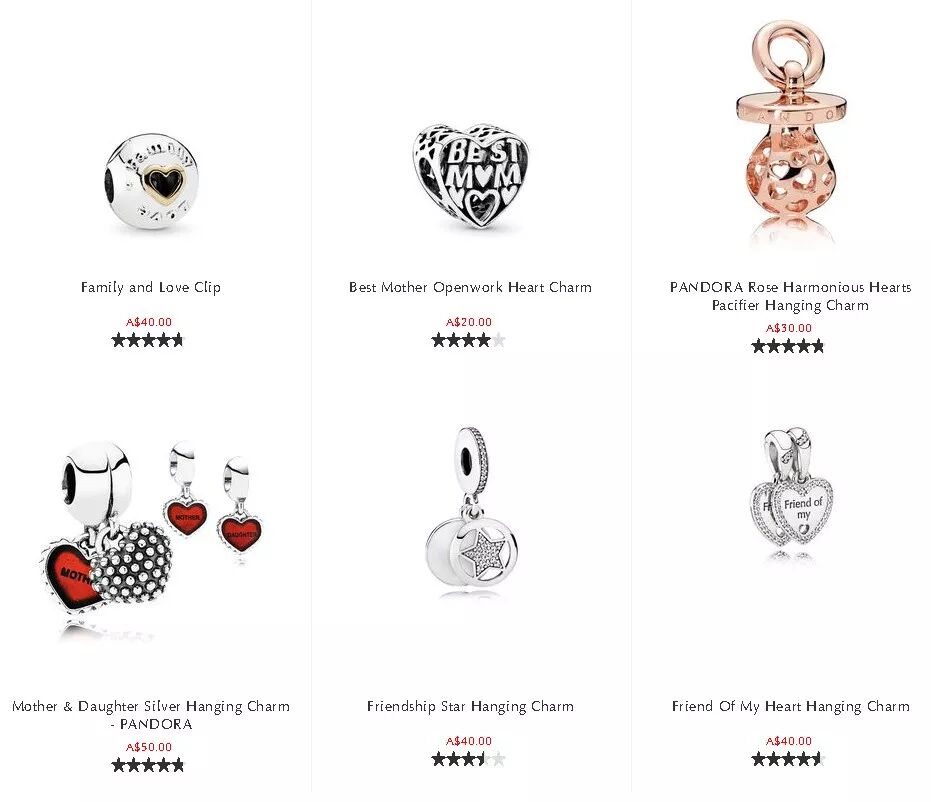Click star rating under Family and Love Clip
The width and height of the screenshot is (931, 802).
(148, 340)
